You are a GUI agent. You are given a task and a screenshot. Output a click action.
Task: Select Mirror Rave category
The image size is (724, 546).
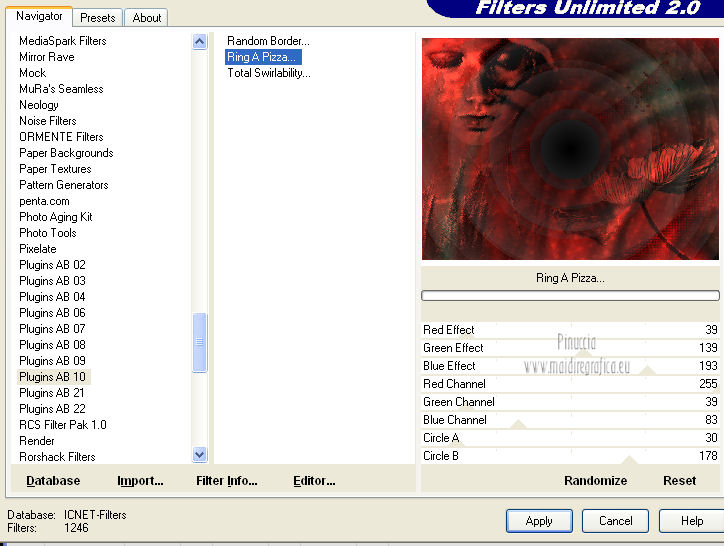click(47, 57)
